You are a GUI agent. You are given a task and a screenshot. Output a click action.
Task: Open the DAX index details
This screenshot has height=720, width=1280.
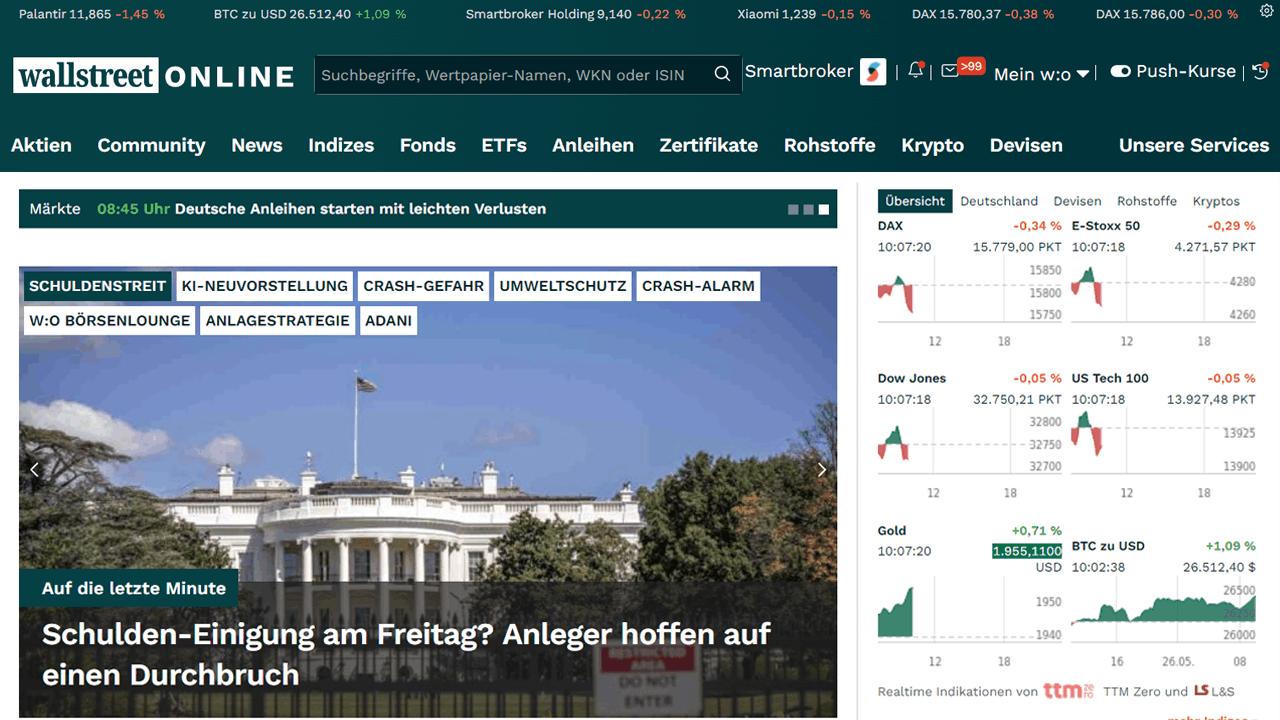[890, 225]
